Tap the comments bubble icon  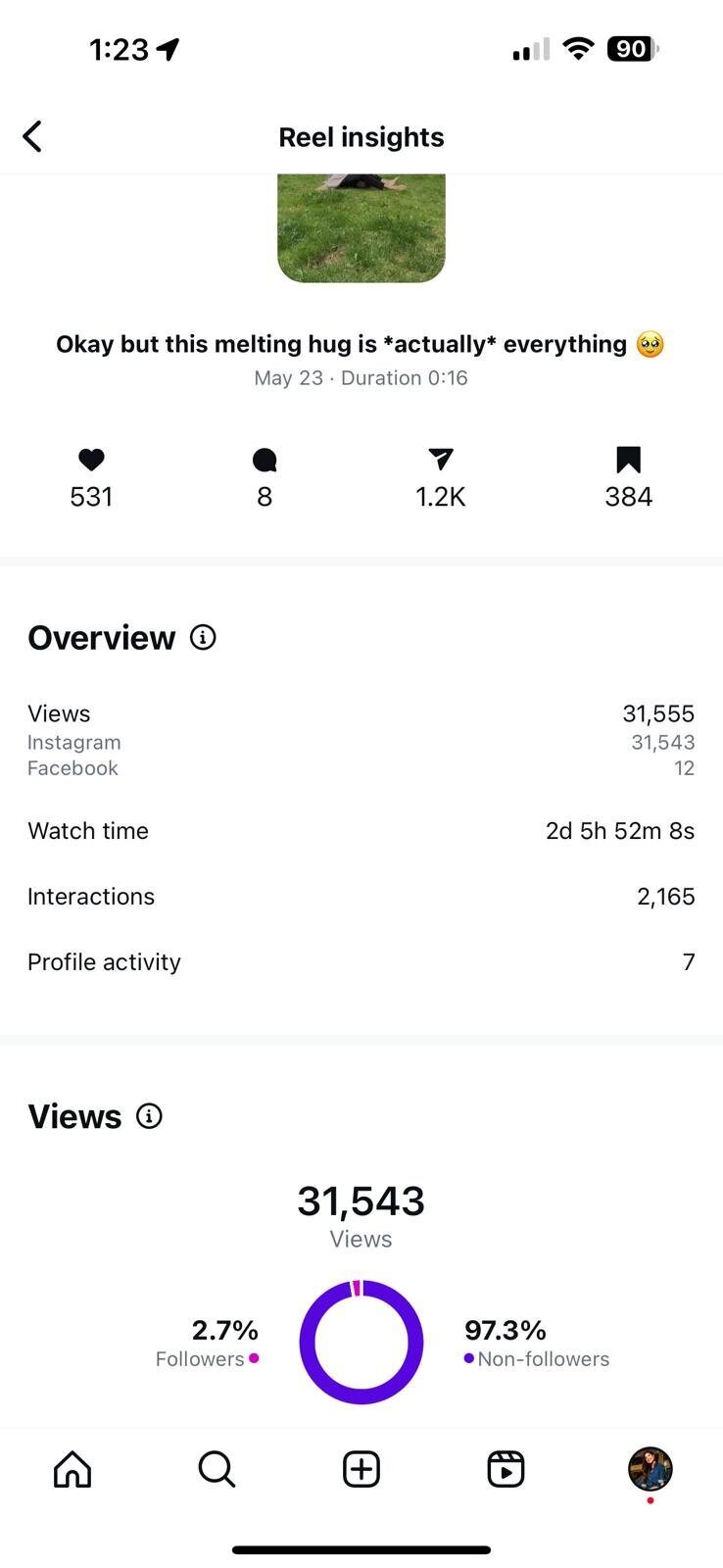click(x=265, y=460)
